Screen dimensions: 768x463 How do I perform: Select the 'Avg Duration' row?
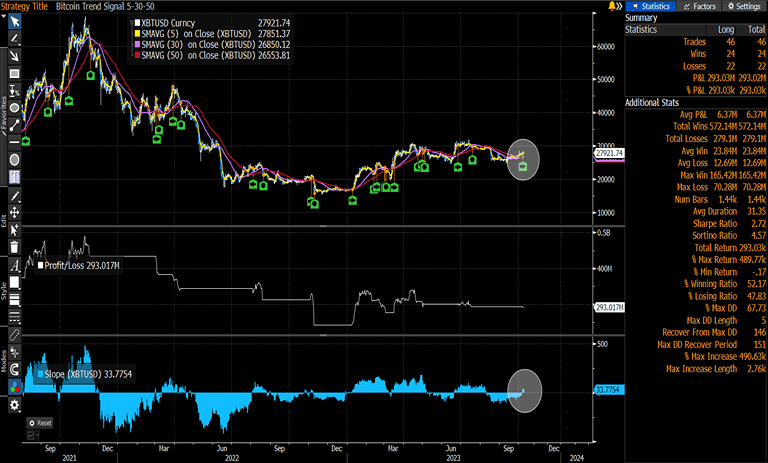[x=696, y=211]
